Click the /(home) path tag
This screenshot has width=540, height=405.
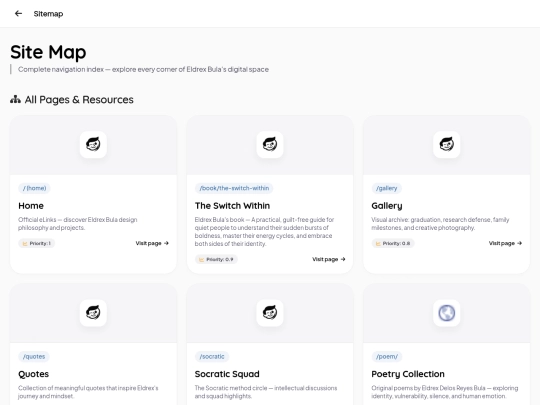34,188
